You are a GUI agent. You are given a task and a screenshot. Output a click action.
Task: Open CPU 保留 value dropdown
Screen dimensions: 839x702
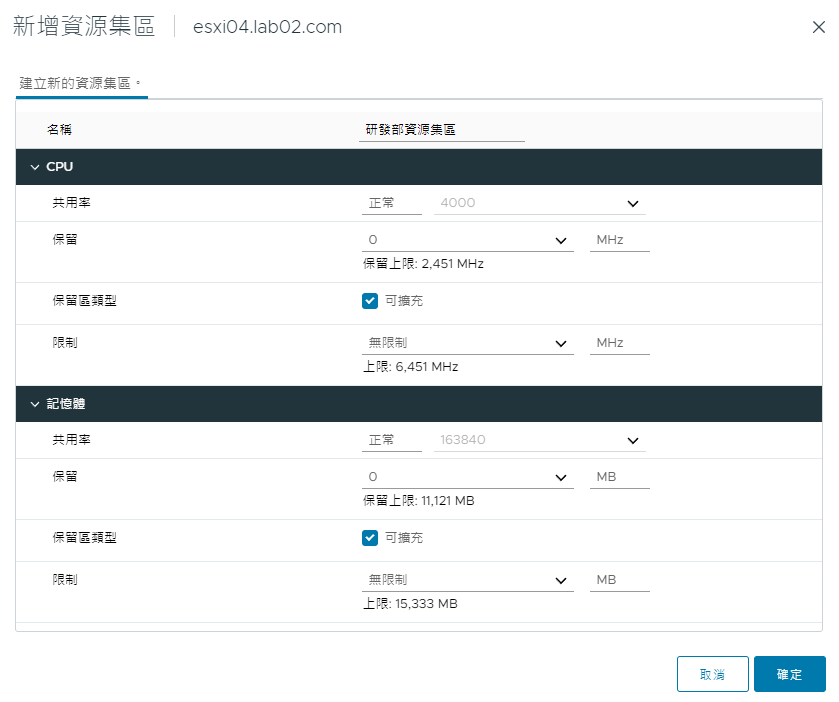(468, 240)
